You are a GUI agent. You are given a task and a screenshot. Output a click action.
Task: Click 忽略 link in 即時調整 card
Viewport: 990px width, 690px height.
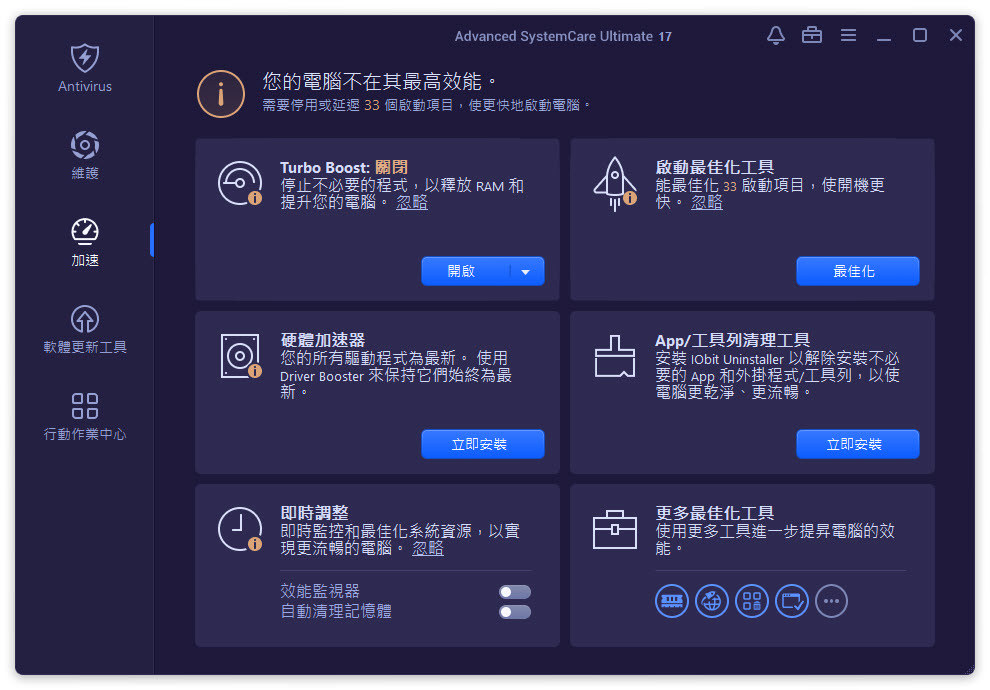[428, 549]
